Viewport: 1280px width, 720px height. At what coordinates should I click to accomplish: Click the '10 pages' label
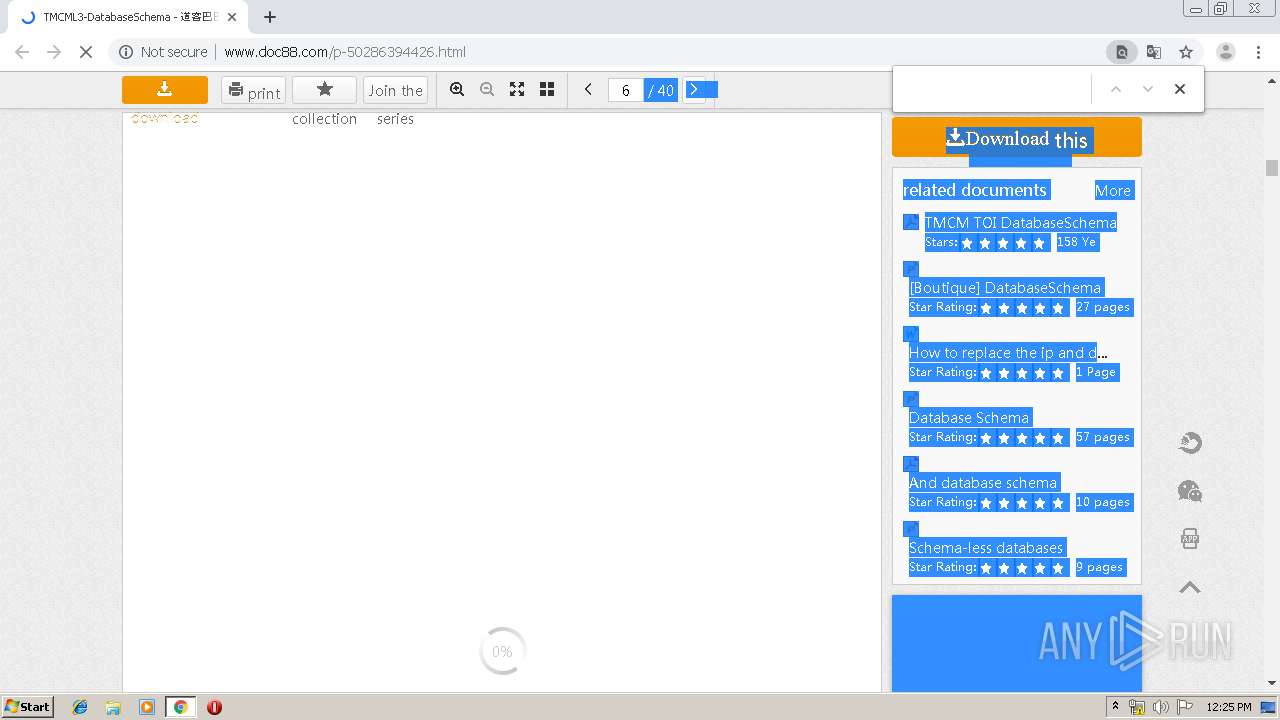(1103, 502)
